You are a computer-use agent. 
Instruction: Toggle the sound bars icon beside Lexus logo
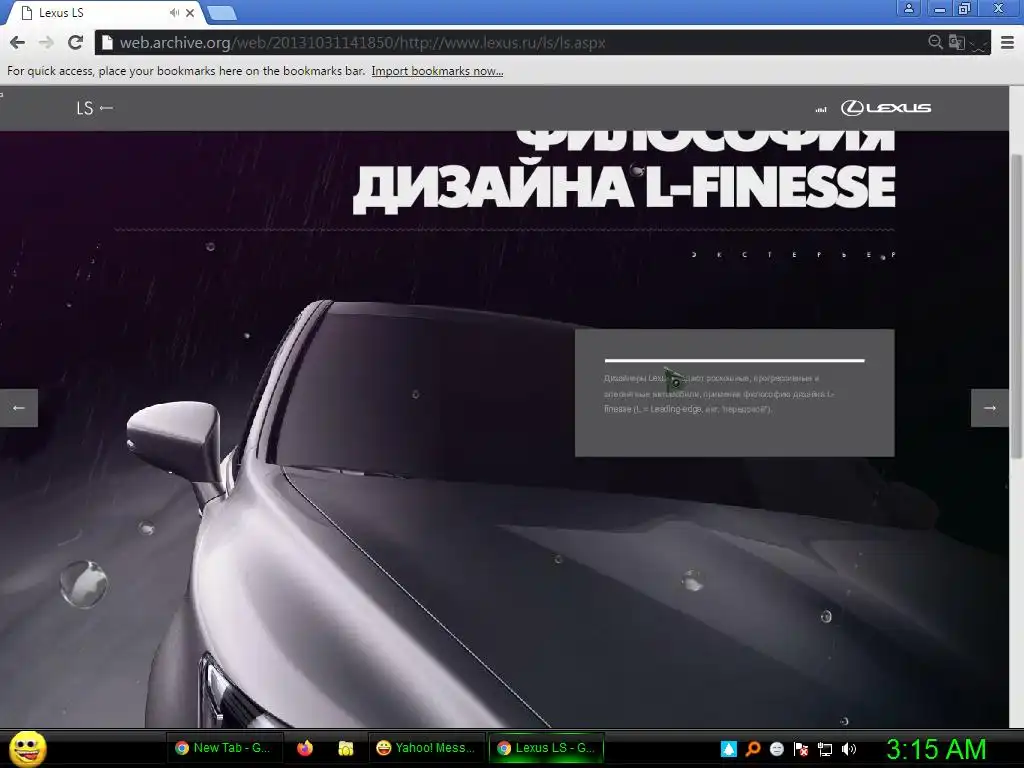point(821,110)
